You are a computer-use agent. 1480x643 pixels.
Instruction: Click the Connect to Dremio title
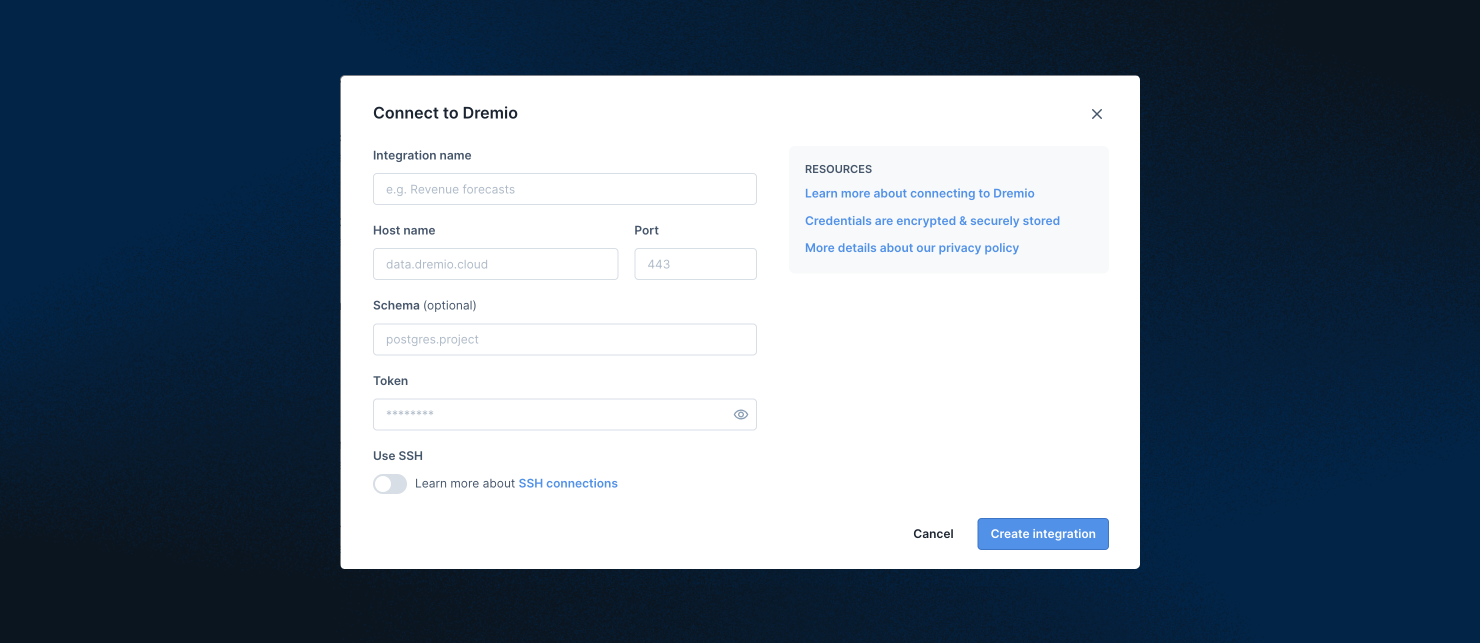(x=445, y=113)
